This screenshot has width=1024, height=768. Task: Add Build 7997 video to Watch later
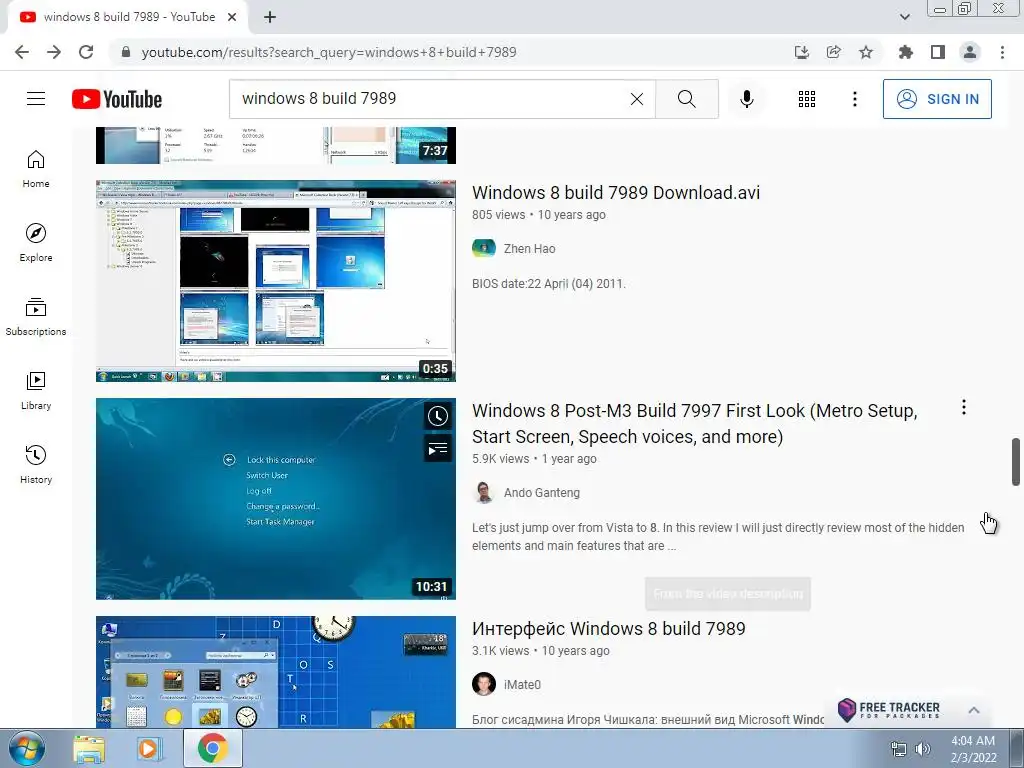[x=438, y=416]
